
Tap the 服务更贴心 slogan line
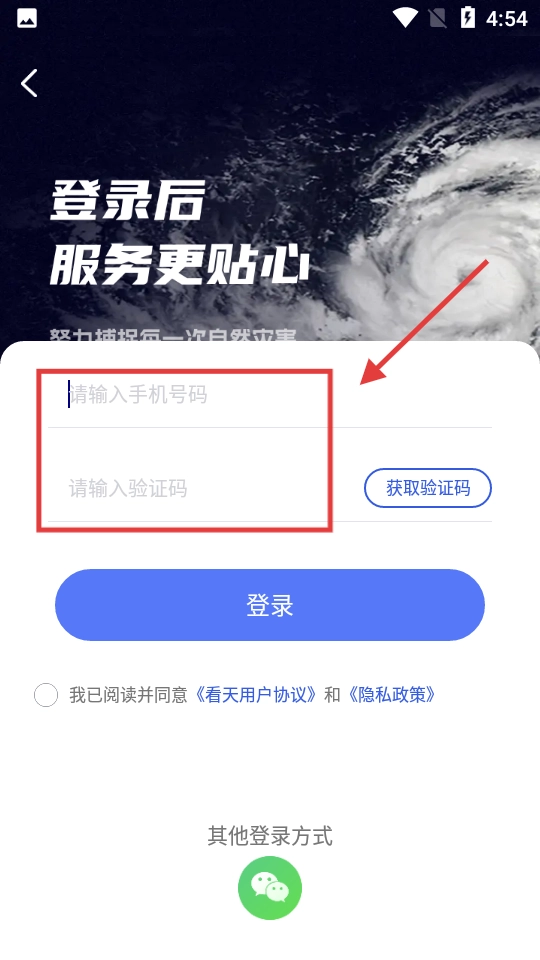click(x=179, y=268)
